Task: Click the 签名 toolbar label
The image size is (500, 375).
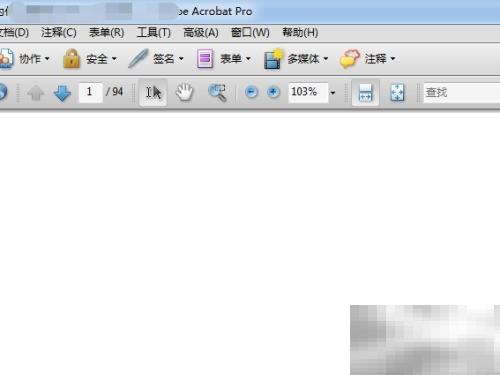Action: point(164,59)
